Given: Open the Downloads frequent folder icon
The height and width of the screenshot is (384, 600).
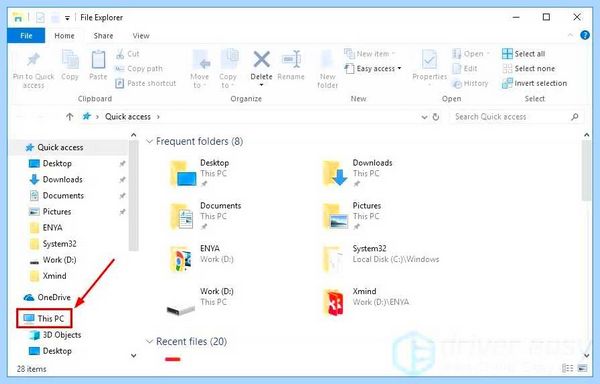Looking at the screenshot, I should (x=335, y=174).
